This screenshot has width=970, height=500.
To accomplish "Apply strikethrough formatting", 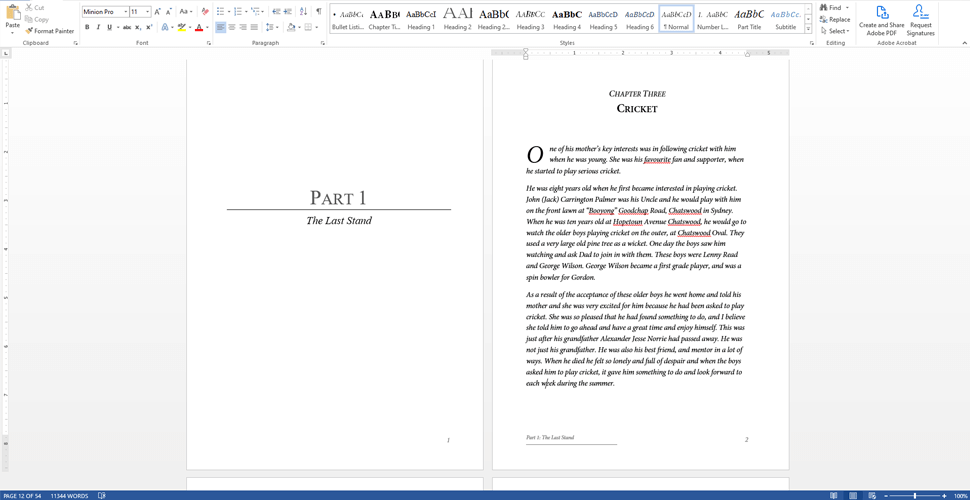I will coord(127,27).
